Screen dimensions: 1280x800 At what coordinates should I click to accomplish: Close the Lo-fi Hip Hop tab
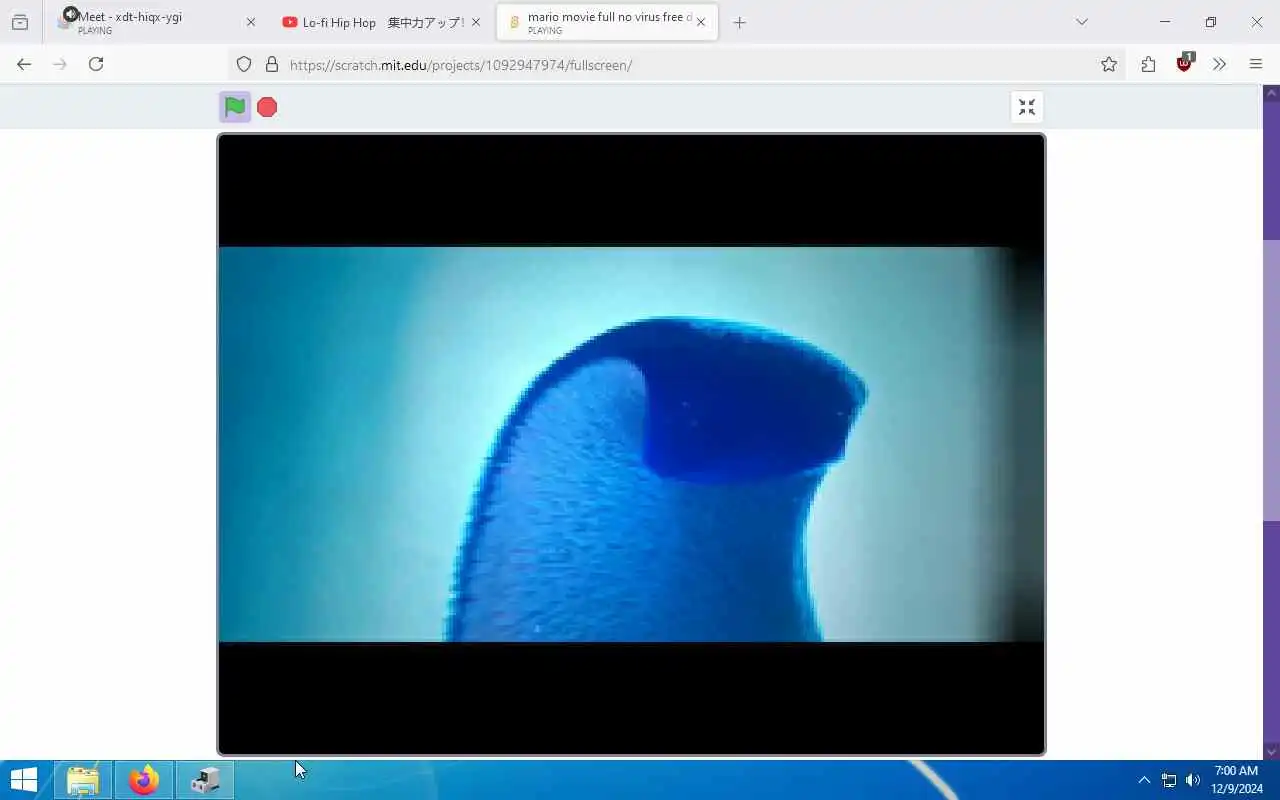[x=476, y=22]
